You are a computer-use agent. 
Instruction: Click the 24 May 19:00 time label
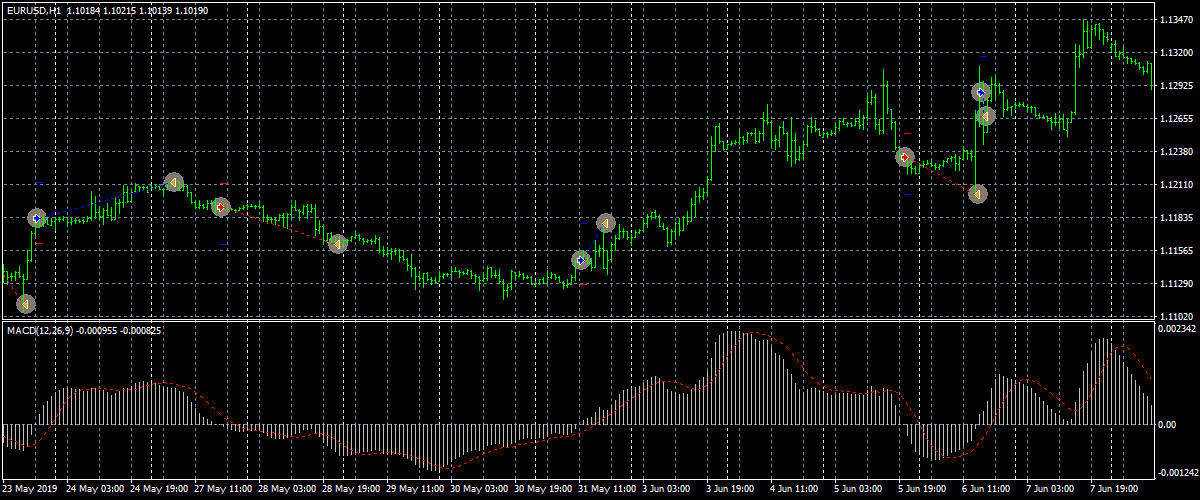coord(159,490)
